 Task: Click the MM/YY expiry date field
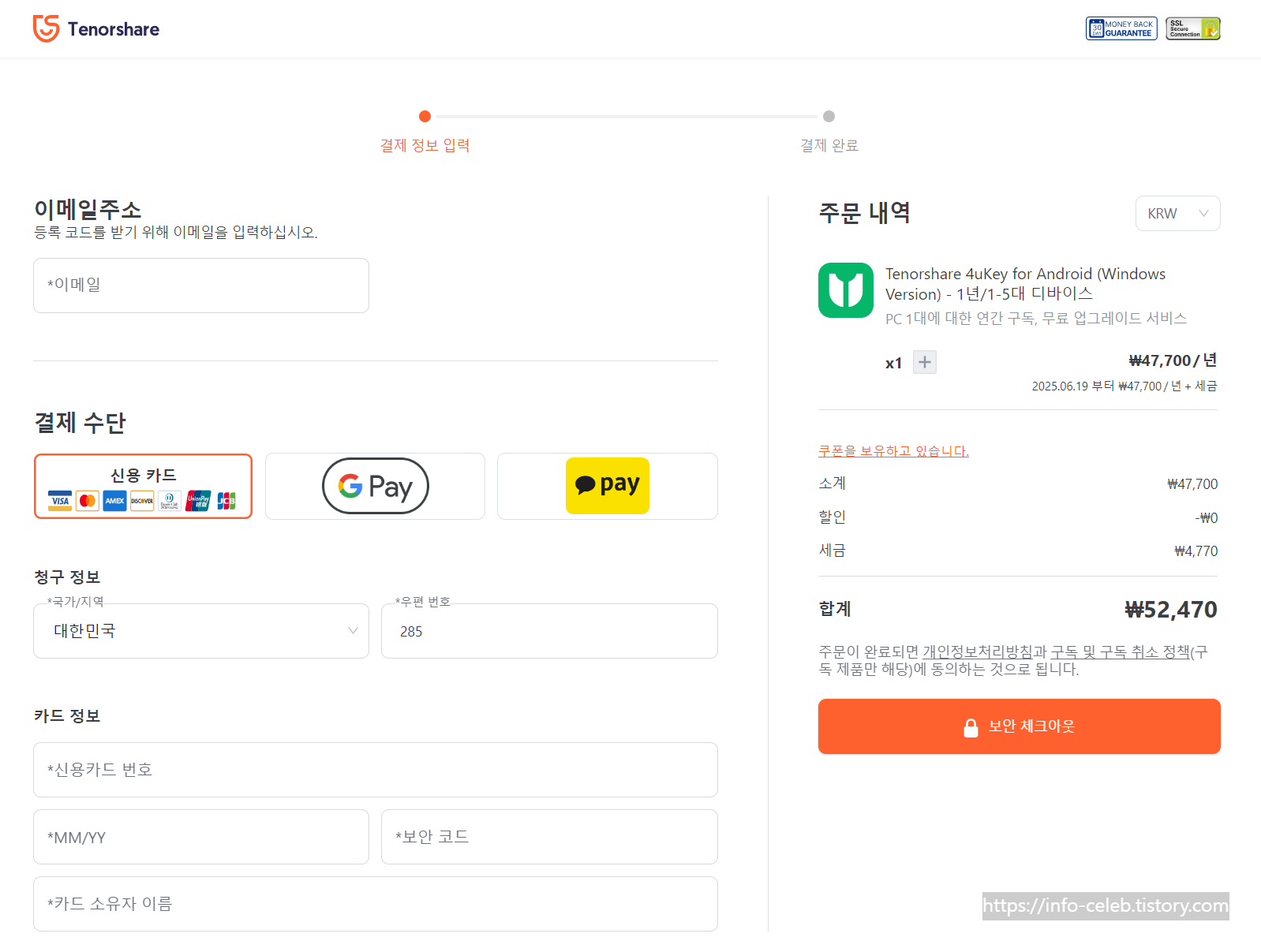coord(201,837)
